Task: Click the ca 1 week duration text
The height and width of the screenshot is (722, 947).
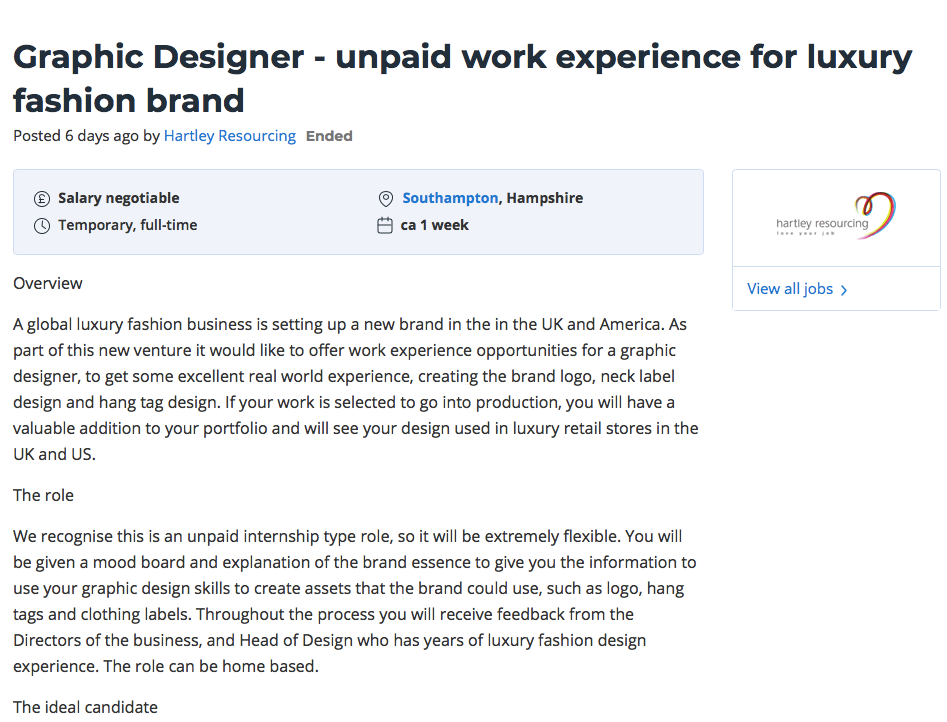Action: click(435, 225)
